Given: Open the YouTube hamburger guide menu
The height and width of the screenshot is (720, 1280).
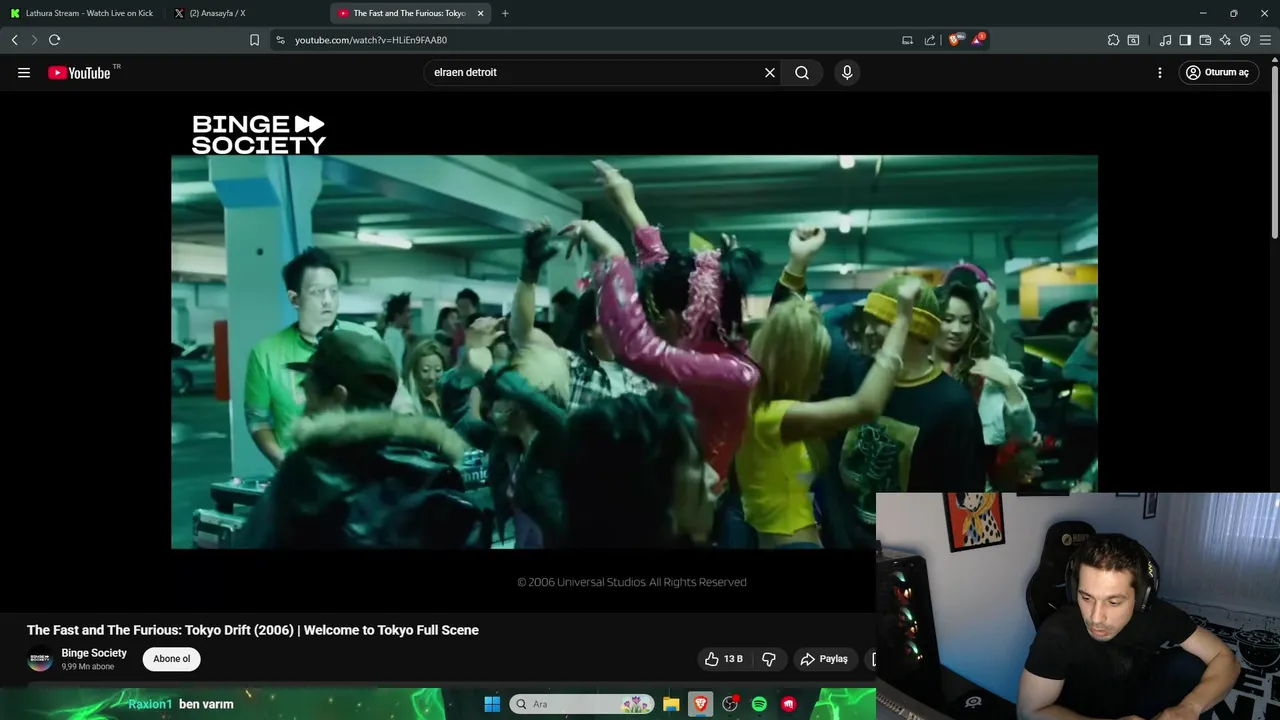Looking at the screenshot, I should pos(24,72).
